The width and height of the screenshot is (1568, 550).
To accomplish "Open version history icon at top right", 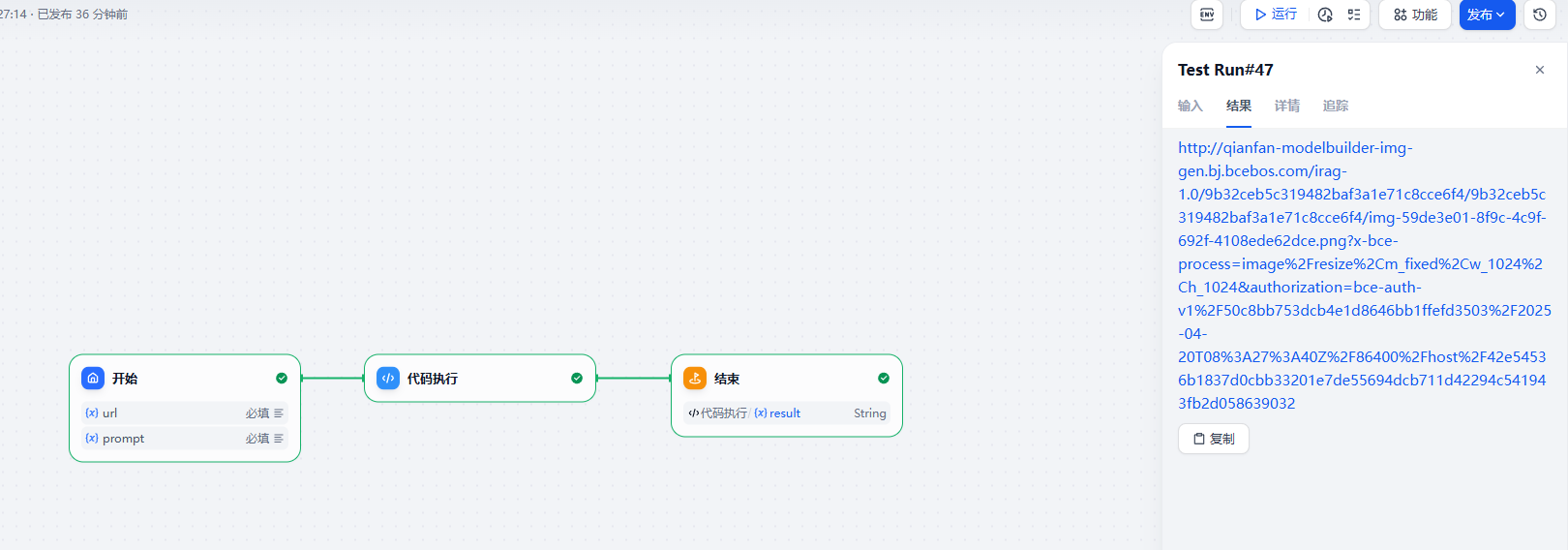I will click(x=1540, y=15).
